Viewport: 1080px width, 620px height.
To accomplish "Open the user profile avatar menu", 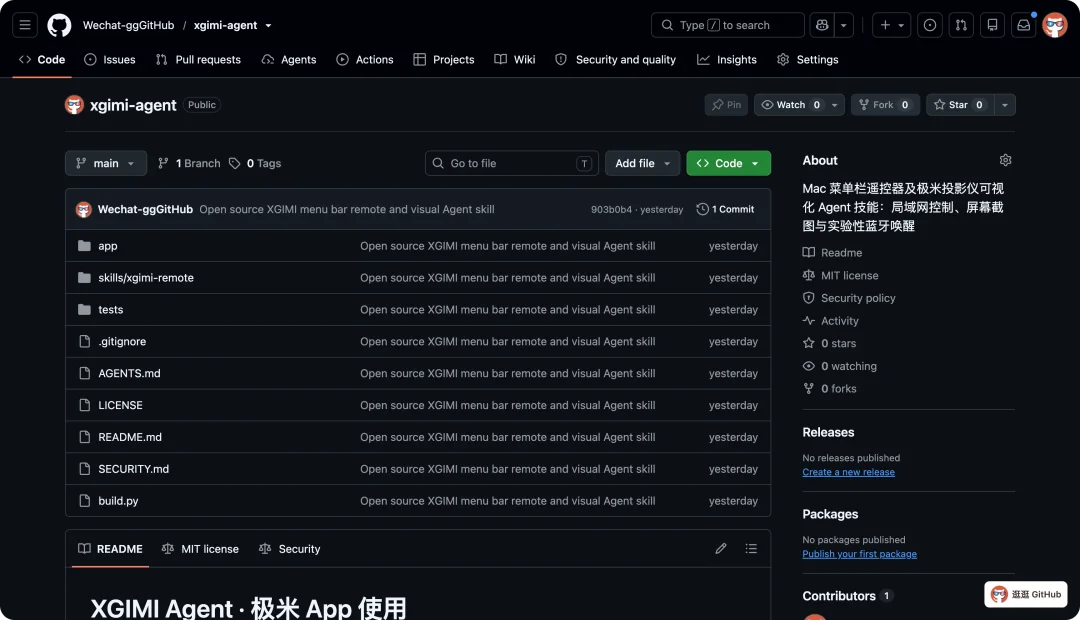I will pyautogui.click(x=1055, y=25).
